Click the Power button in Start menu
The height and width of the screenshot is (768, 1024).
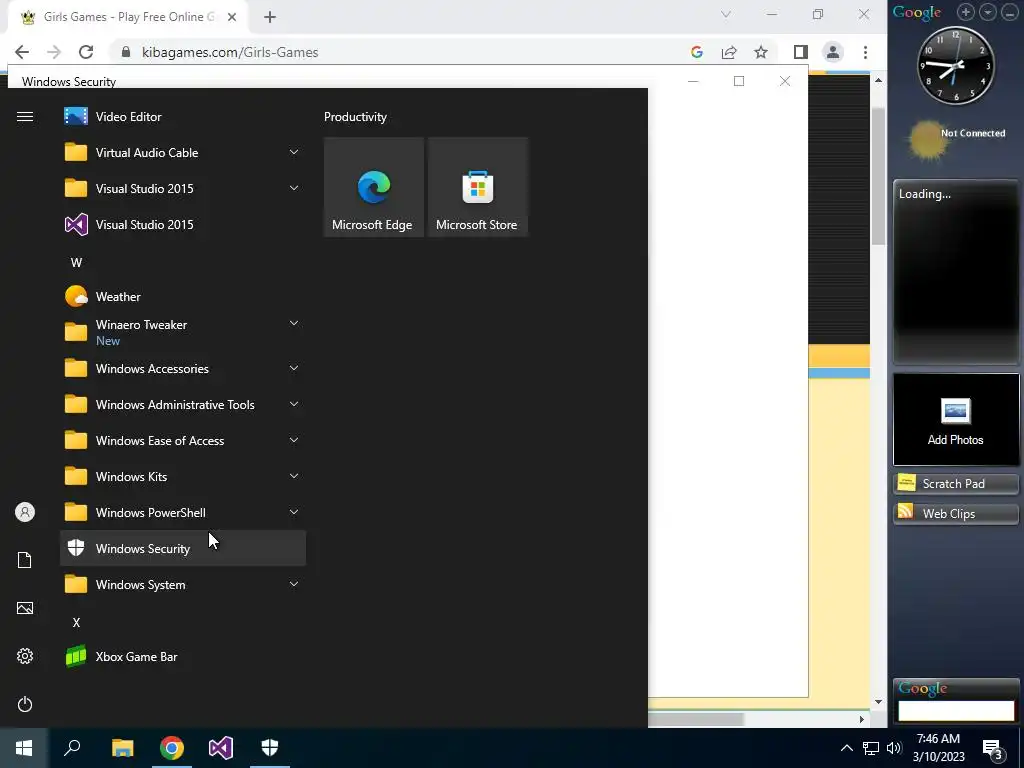click(25, 704)
